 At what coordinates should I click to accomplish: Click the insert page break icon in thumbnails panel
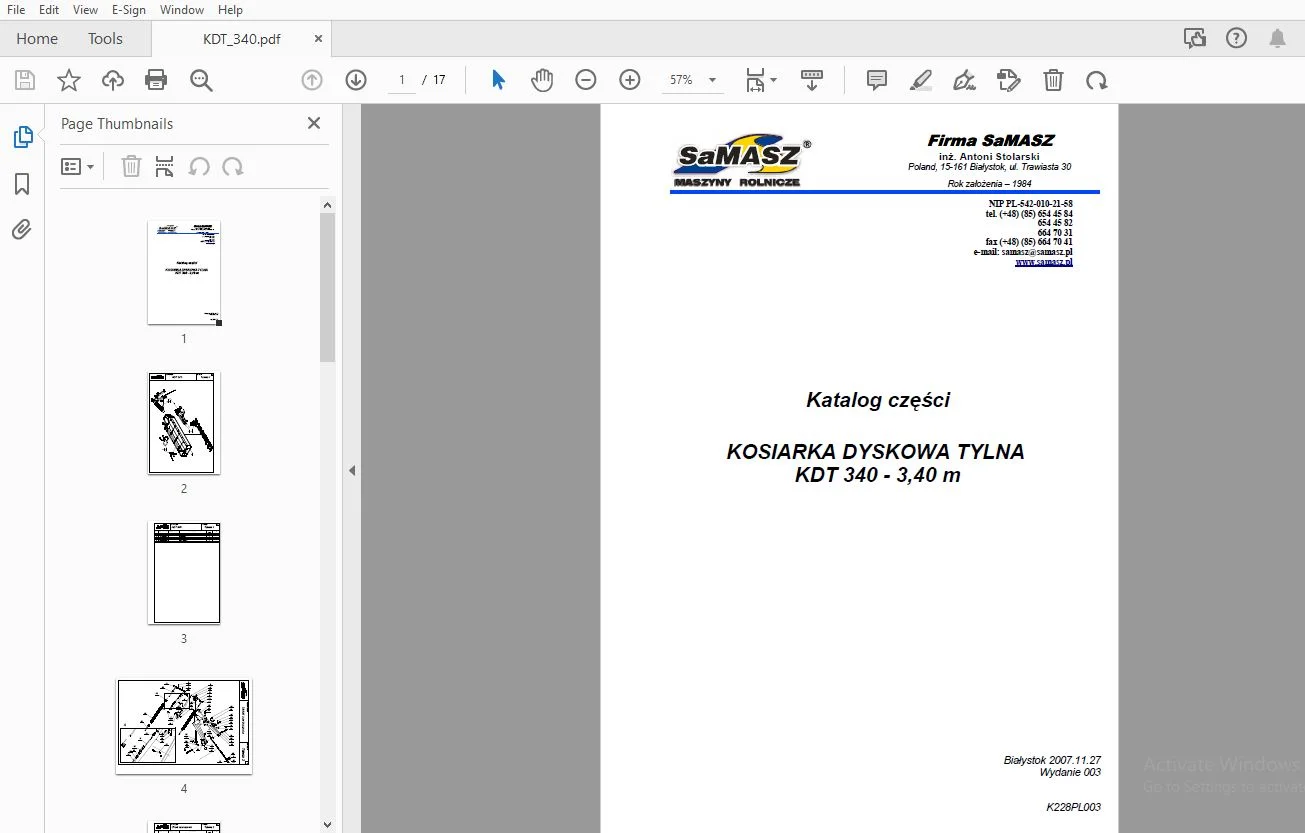click(x=165, y=167)
